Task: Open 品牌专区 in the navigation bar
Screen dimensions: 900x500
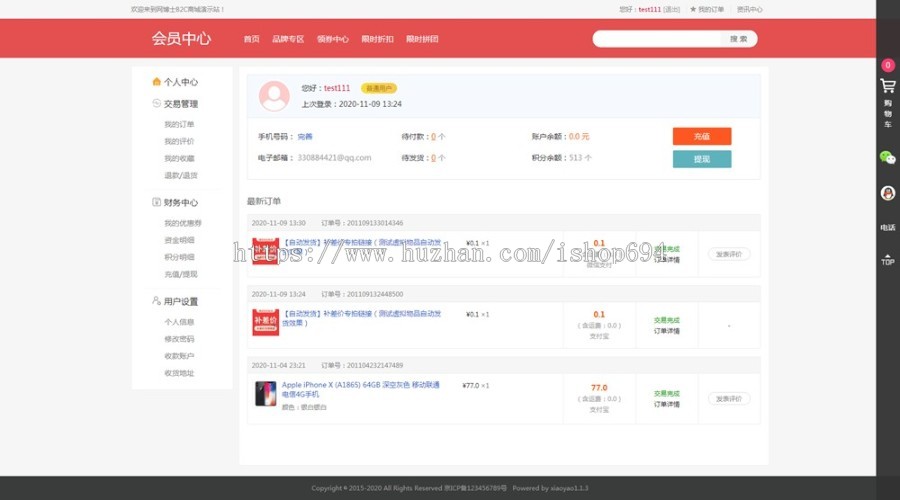Action: pos(288,39)
